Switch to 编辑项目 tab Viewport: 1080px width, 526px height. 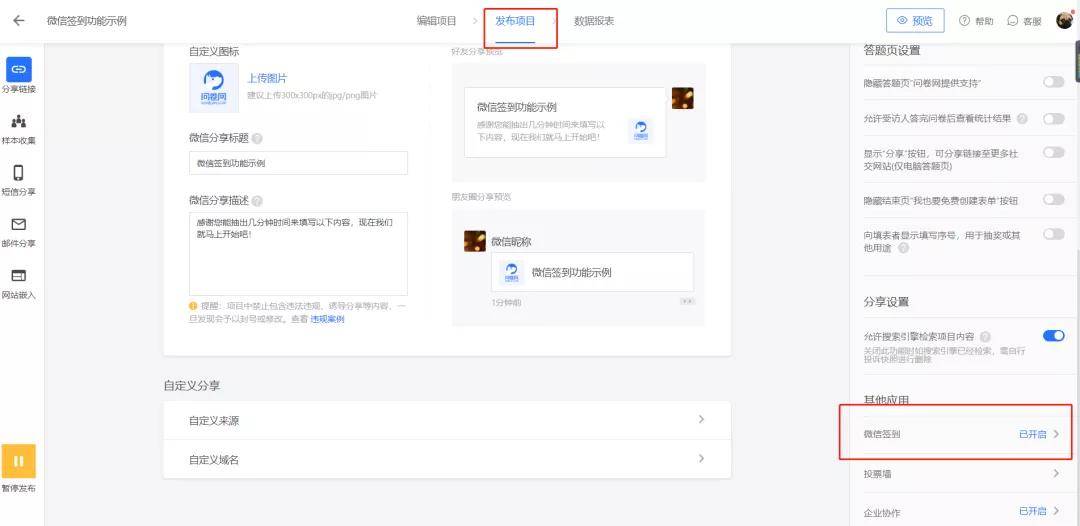click(x=437, y=21)
